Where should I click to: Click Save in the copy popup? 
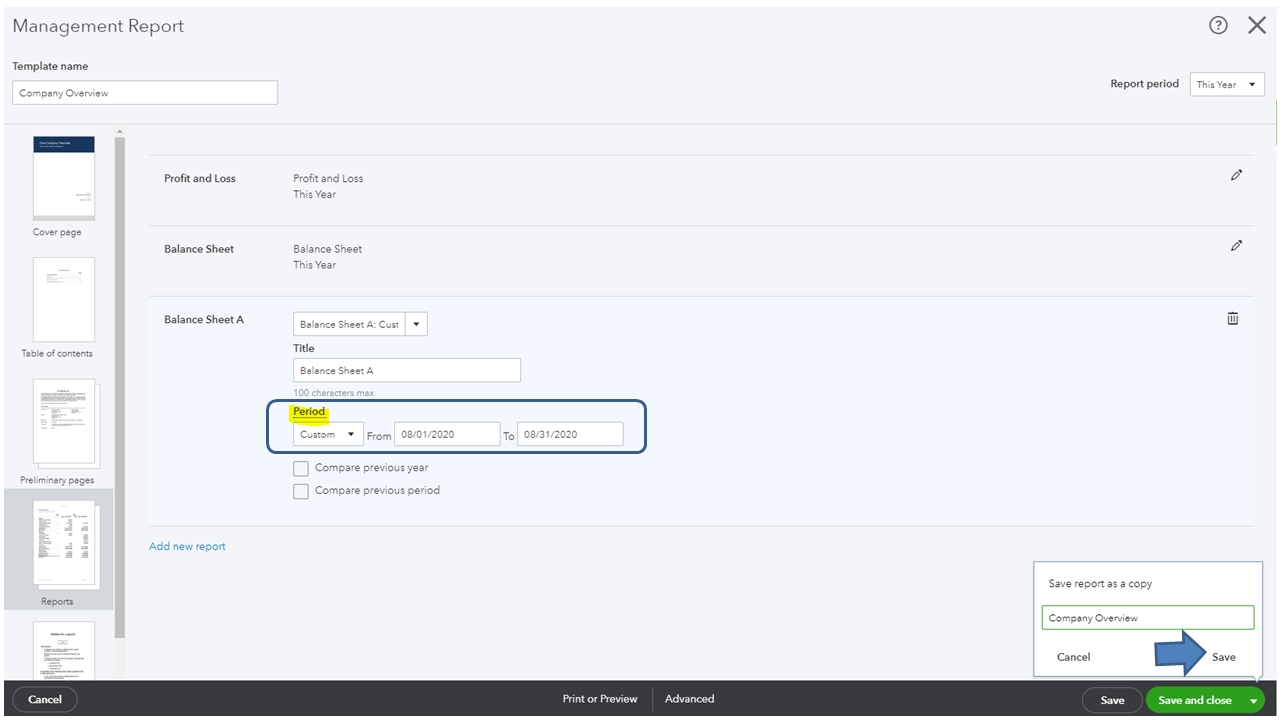point(1223,657)
